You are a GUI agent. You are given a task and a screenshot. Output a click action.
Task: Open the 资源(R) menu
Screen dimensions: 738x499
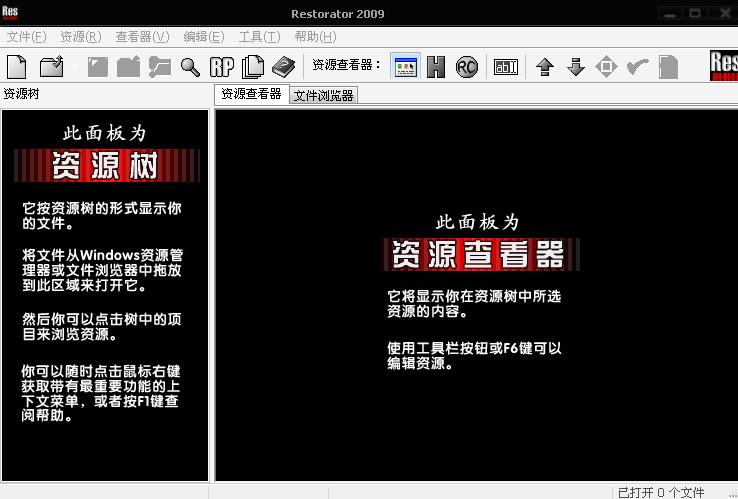point(81,37)
